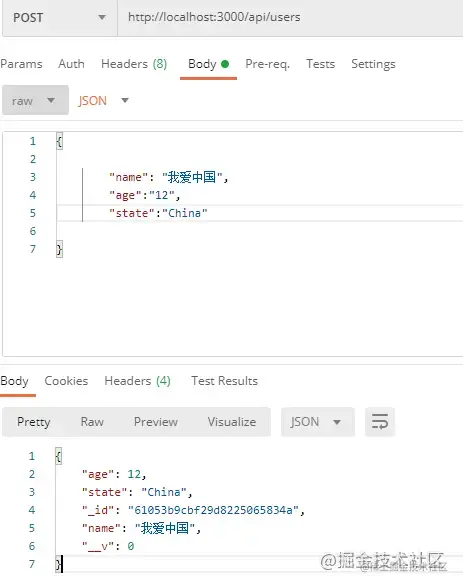Click the opening brace in request editor
This screenshot has height=588, width=463.
[x=59, y=141]
